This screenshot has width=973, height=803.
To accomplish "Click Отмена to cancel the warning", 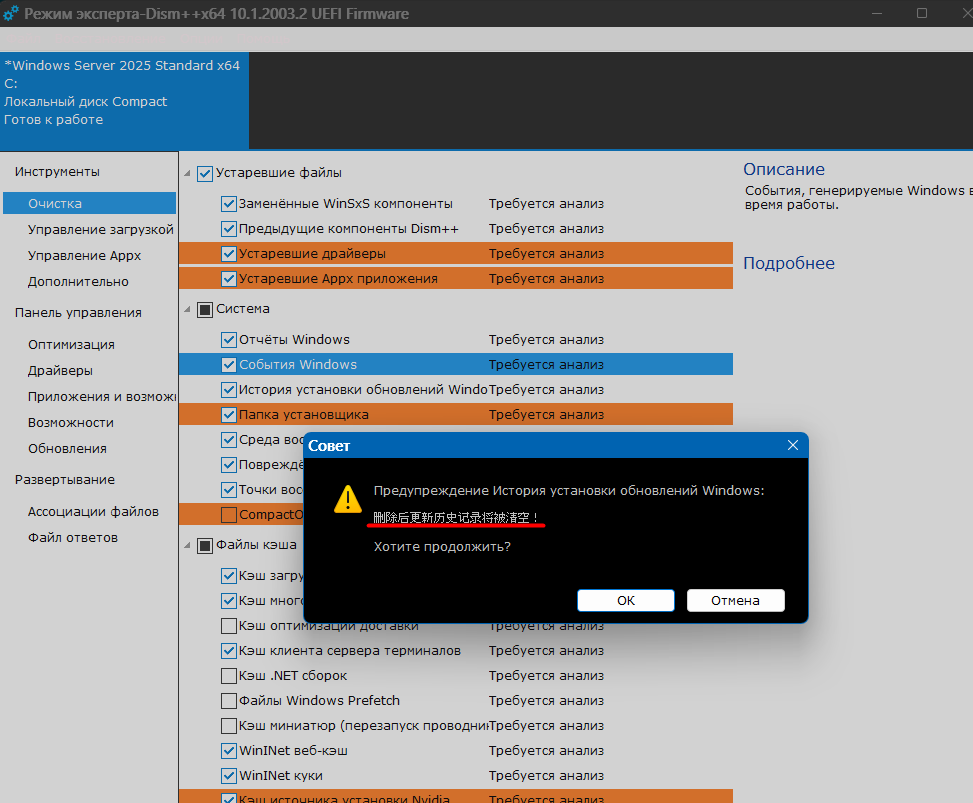I will click(735, 600).
